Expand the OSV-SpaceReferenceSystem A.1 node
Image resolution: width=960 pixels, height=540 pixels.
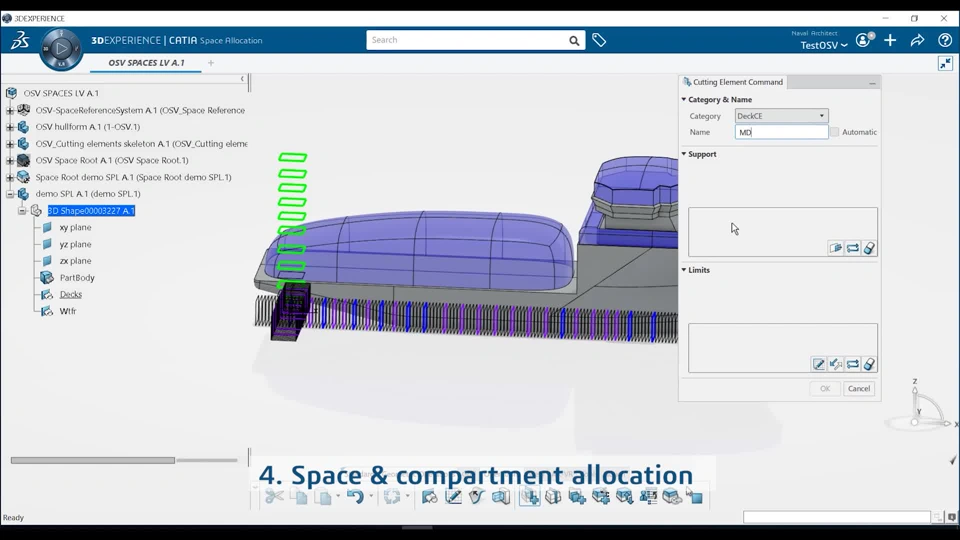(10, 110)
